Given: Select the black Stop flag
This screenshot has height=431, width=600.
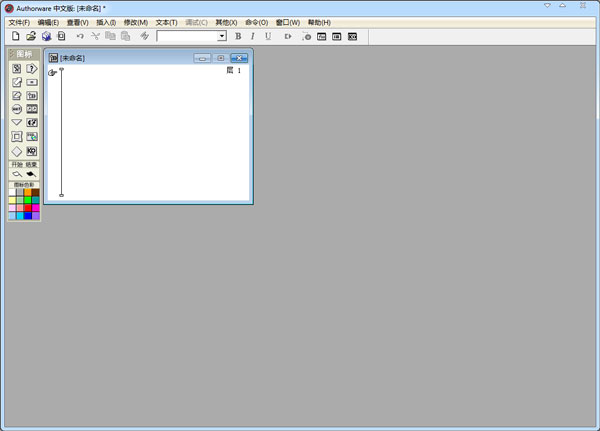Looking at the screenshot, I should [x=32, y=173].
